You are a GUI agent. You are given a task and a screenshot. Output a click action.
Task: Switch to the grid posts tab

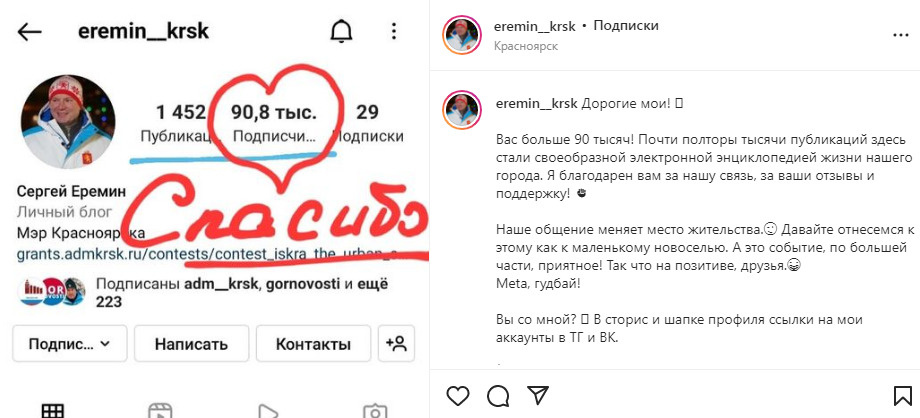click(53, 410)
